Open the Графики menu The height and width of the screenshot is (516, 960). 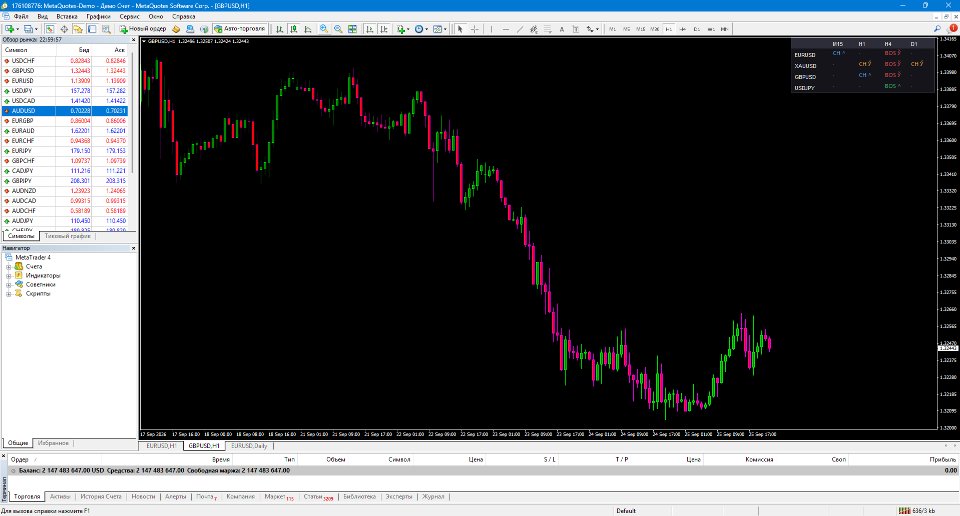pos(98,17)
